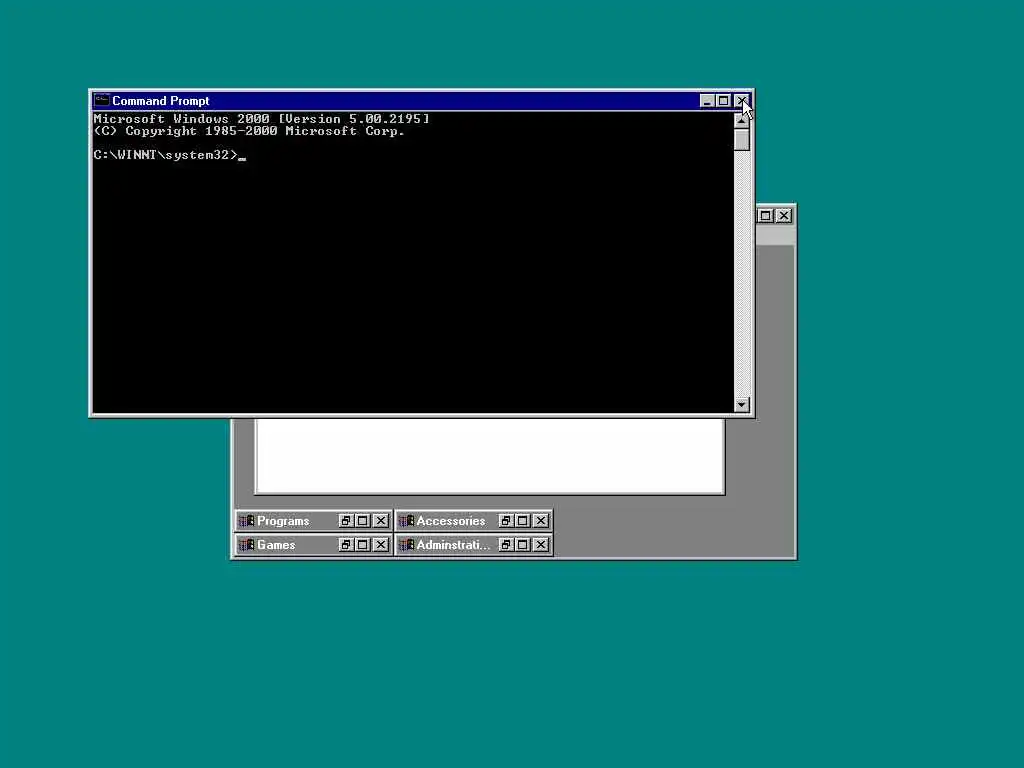Click the Programs group icon
This screenshot has width=1024, height=768.
point(246,520)
